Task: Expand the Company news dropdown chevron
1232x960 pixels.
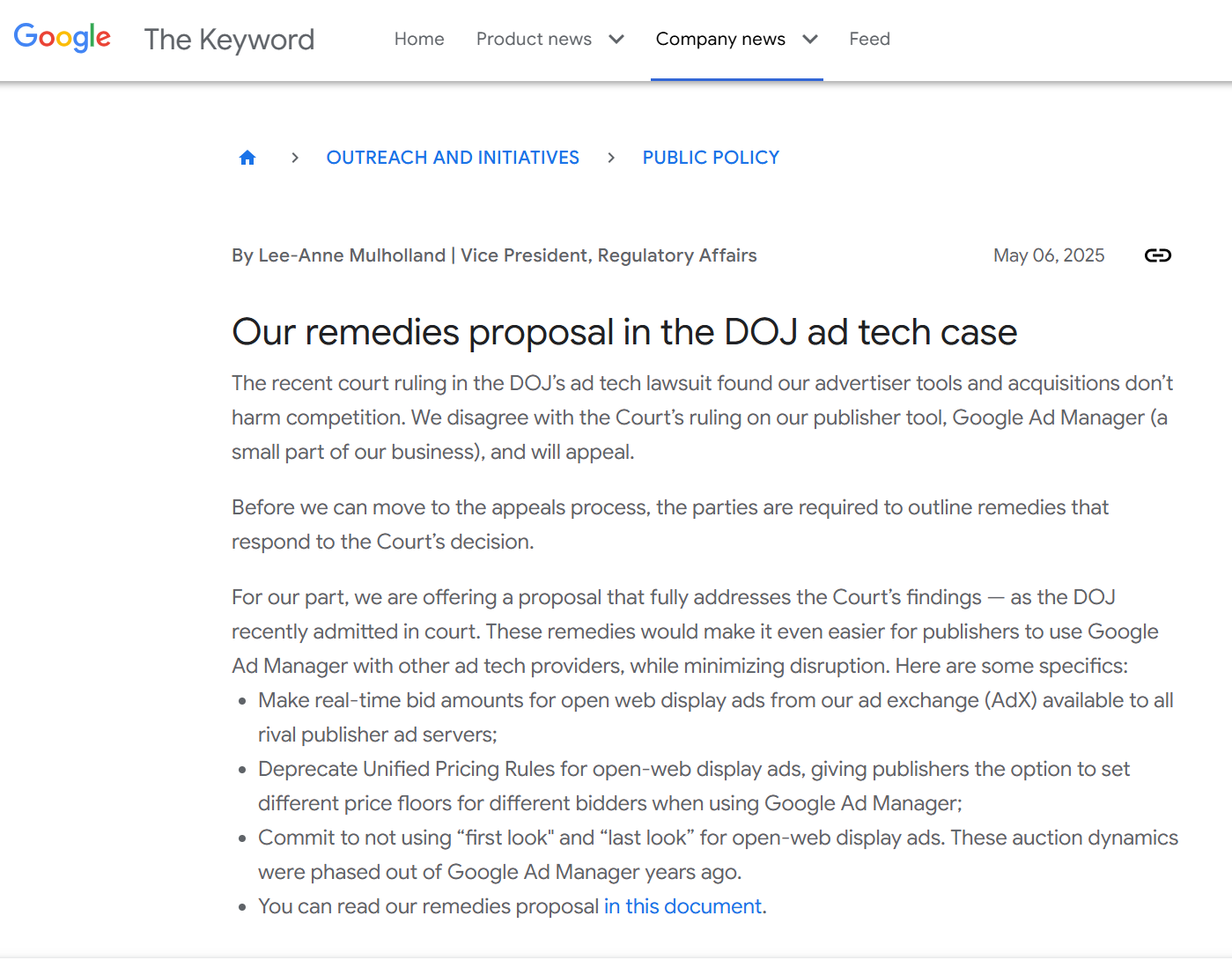Action: click(x=810, y=39)
